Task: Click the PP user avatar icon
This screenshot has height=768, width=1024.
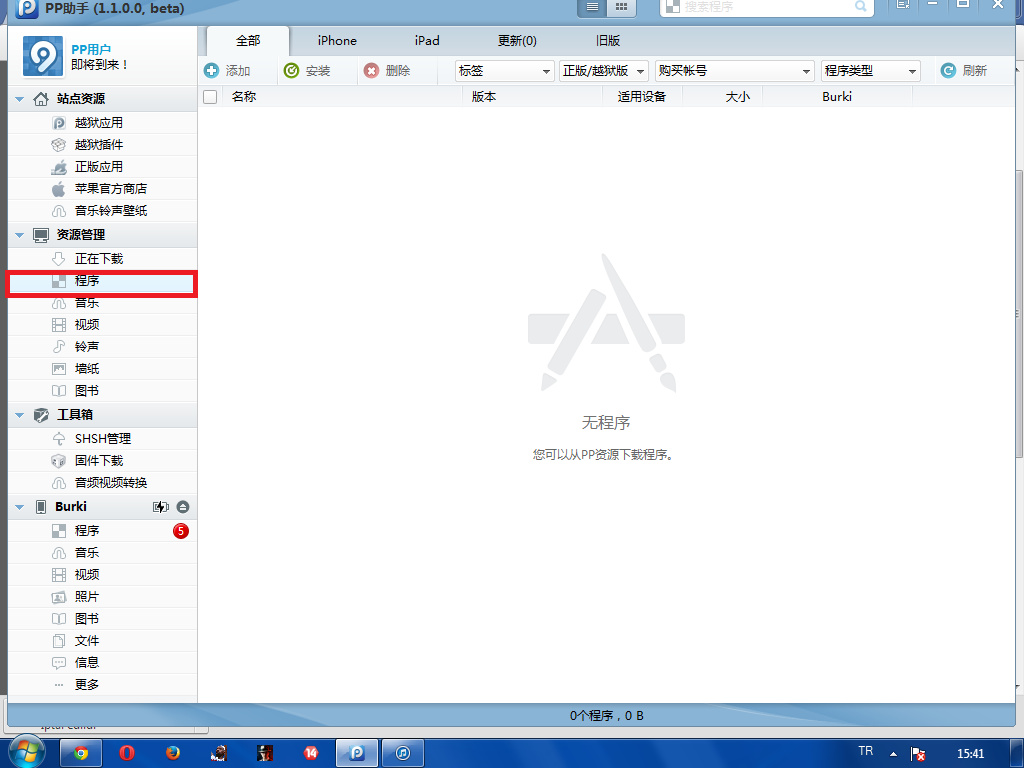Action: [43, 56]
